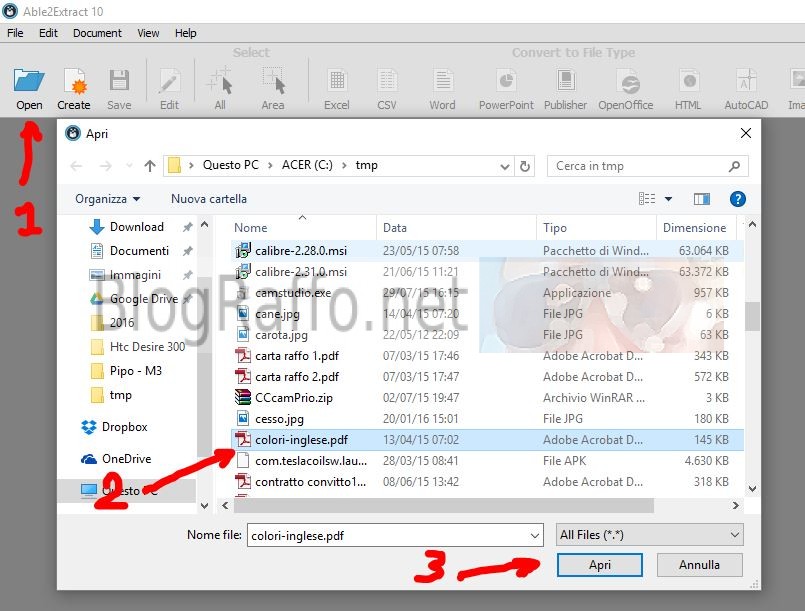Screen dimensions: 805x611
Task: Expand Questo PC breadcrumb chevron
Action: tap(270, 165)
